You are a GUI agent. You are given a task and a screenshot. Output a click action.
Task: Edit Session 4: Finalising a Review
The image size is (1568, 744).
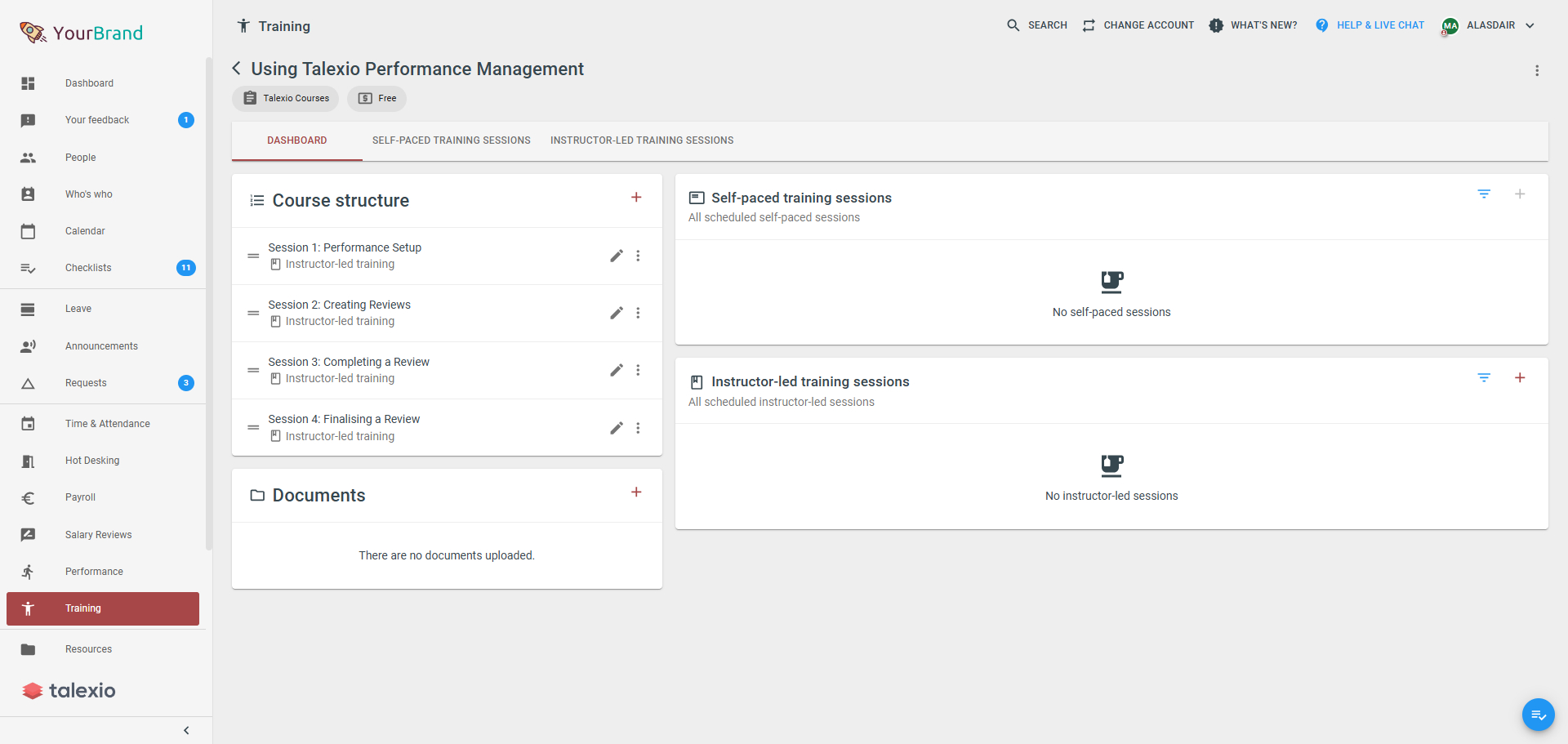tap(617, 428)
